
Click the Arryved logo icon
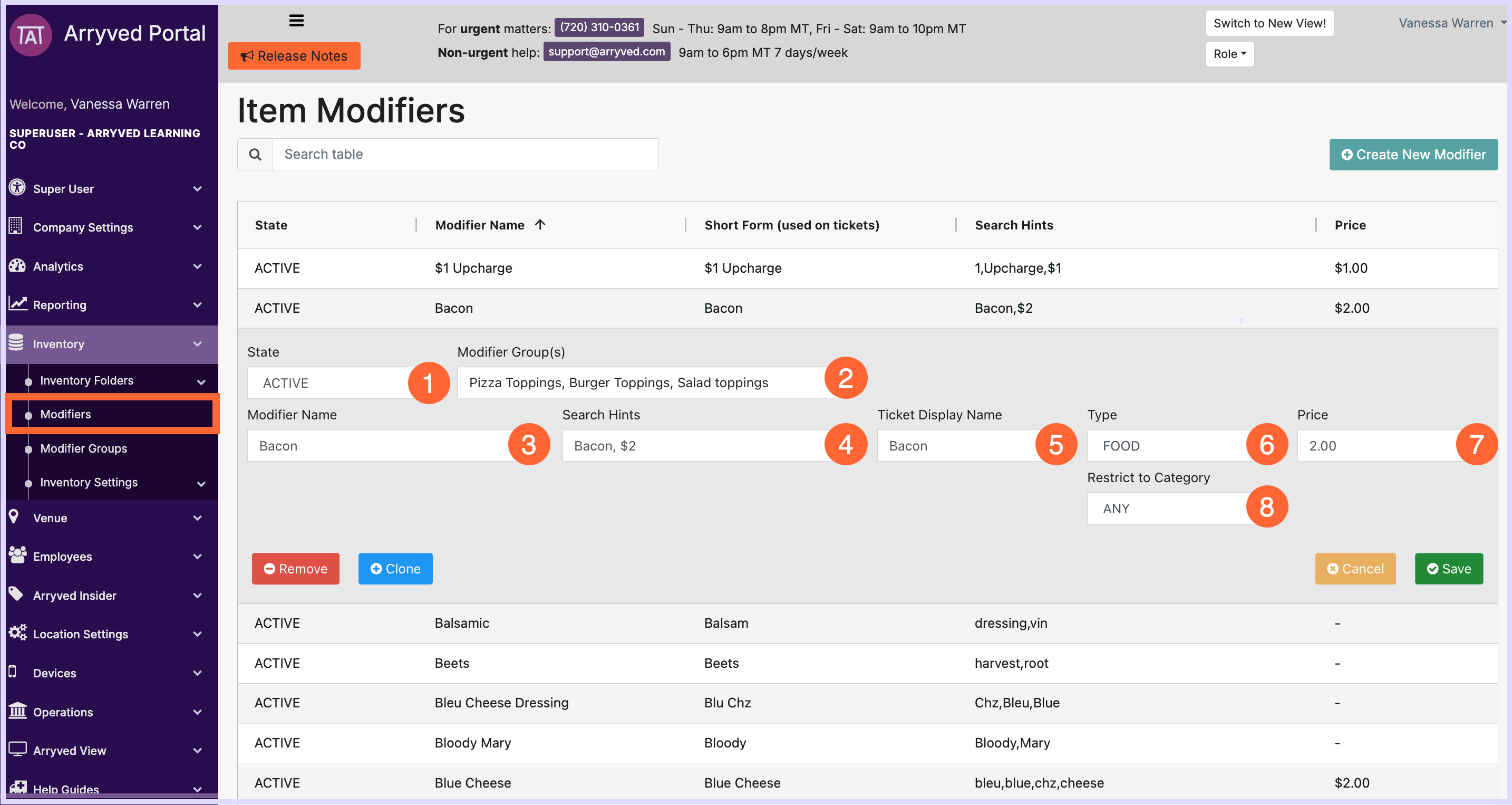[x=31, y=35]
